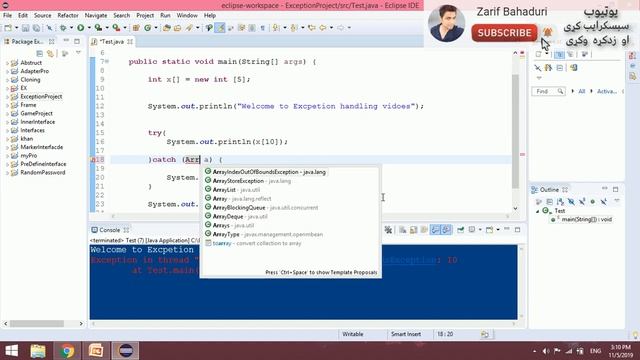Select the Cloning project in Package Explorer
Screen dimensions: 640x360
pyautogui.click(x=30, y=80)
